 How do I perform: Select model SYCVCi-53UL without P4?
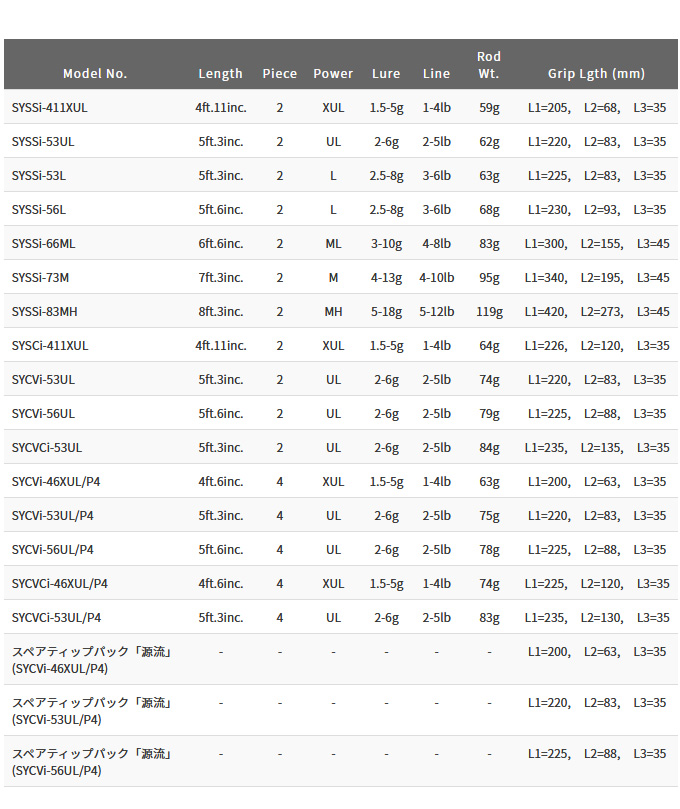[x=47, y=448]
